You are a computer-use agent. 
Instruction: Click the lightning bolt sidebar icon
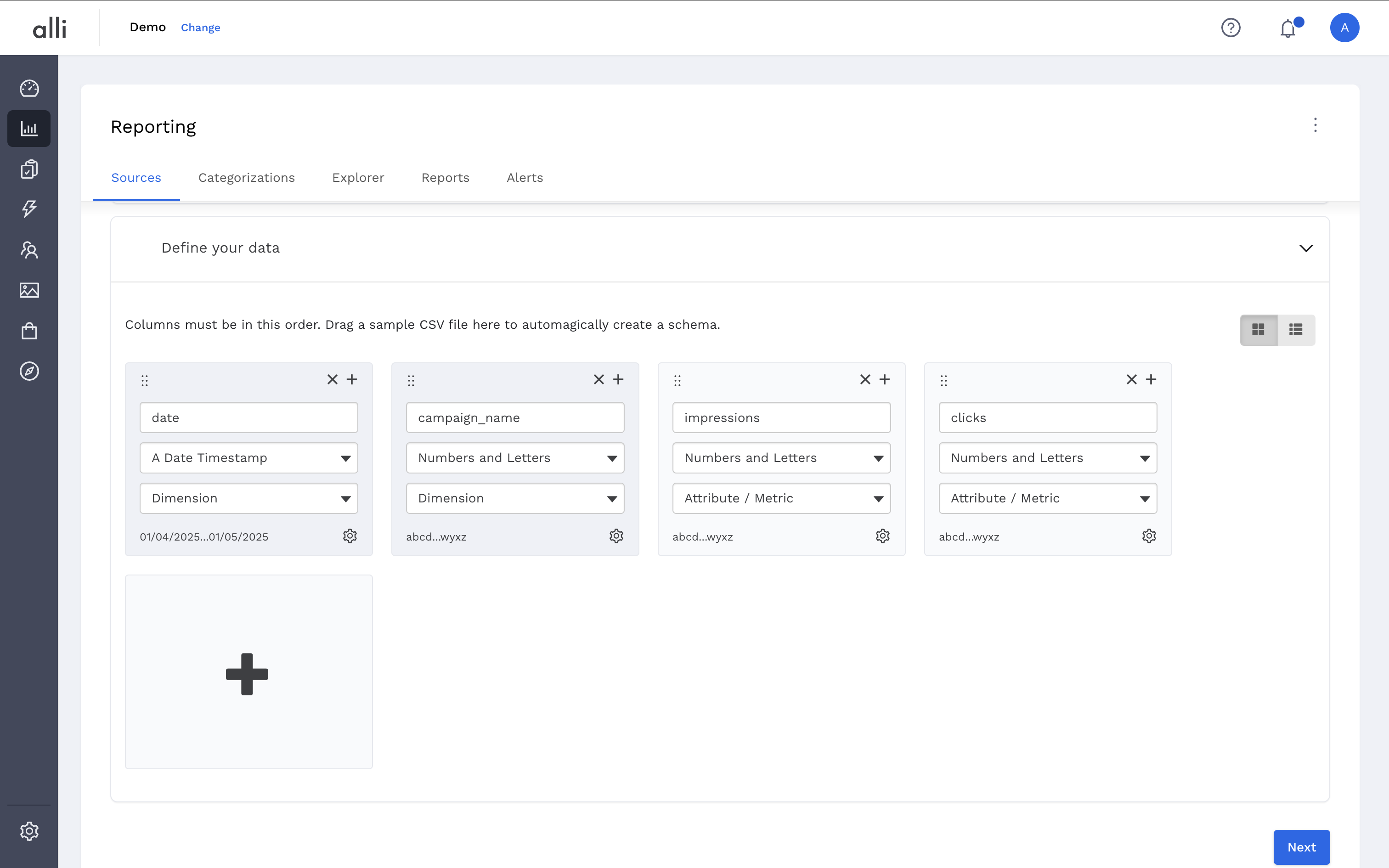[28, 209]
